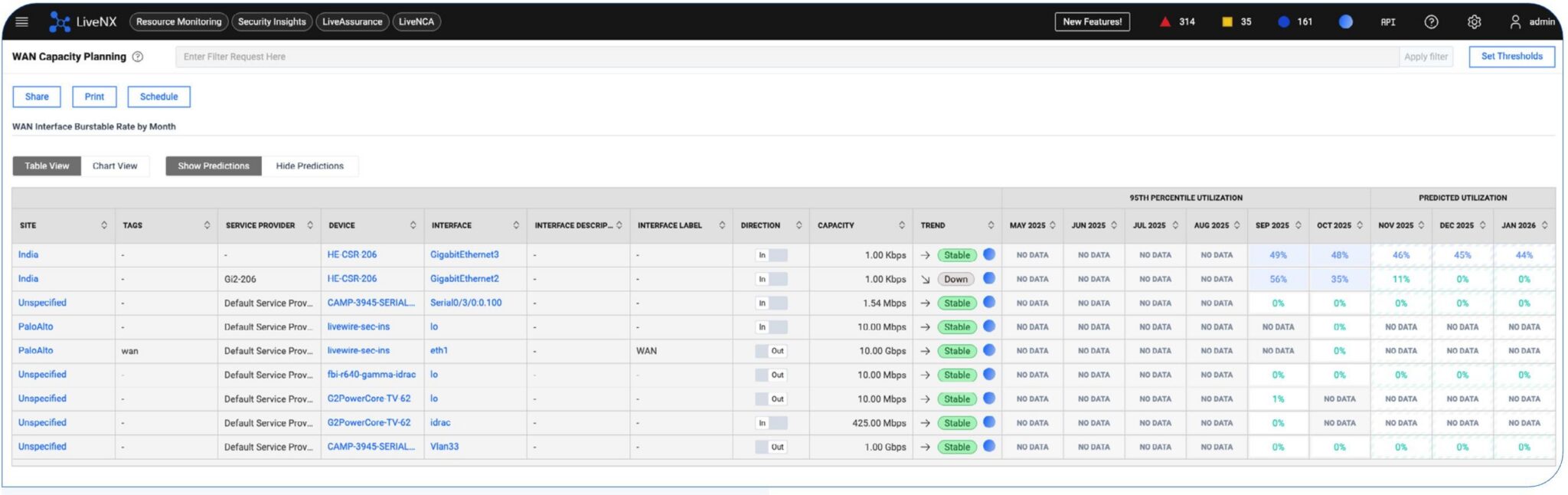Open the hamburger navigation menu
Screen dimensions: 1568x495
click(21, 21)
